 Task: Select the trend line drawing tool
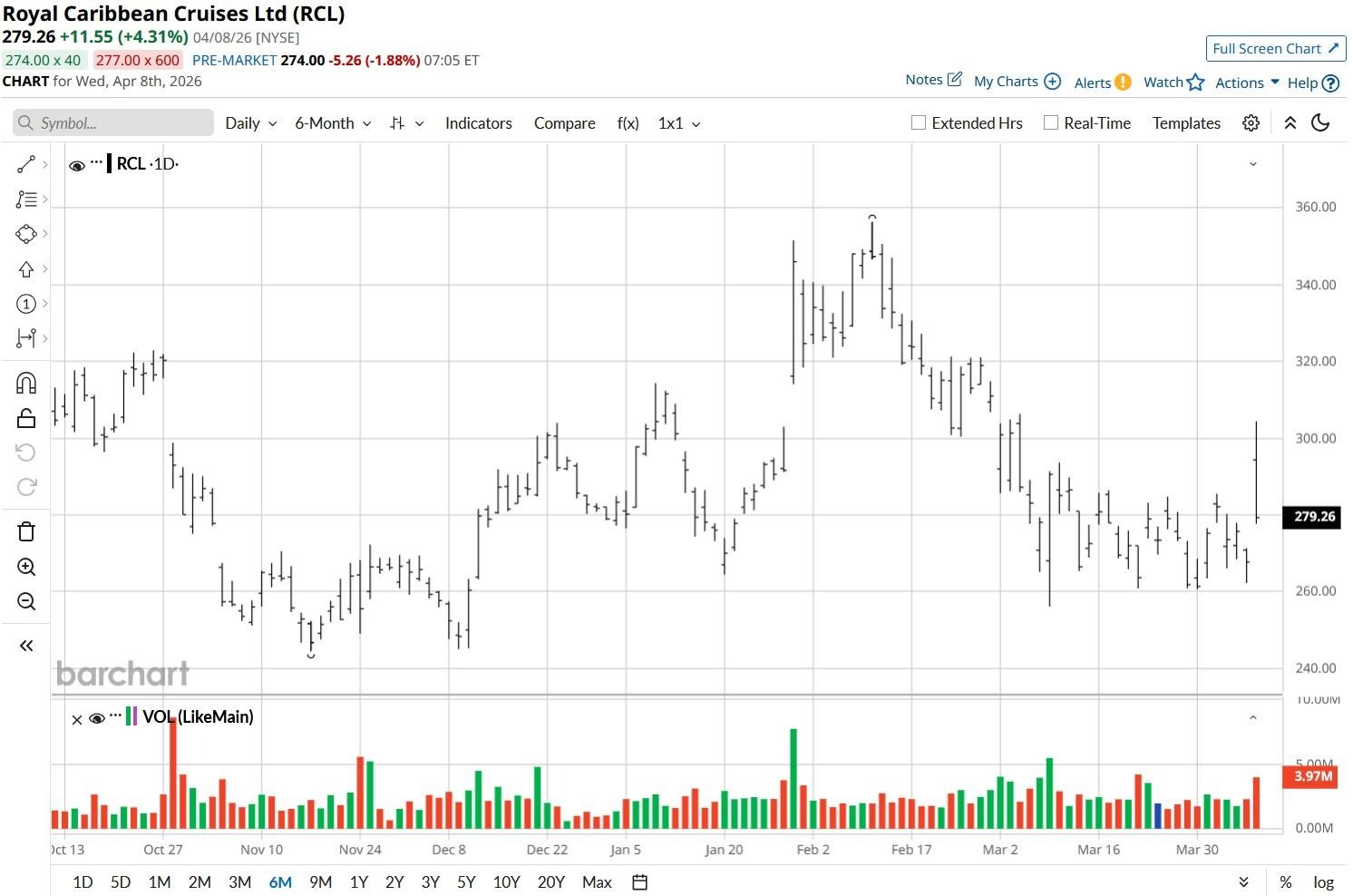coord(26,164)
